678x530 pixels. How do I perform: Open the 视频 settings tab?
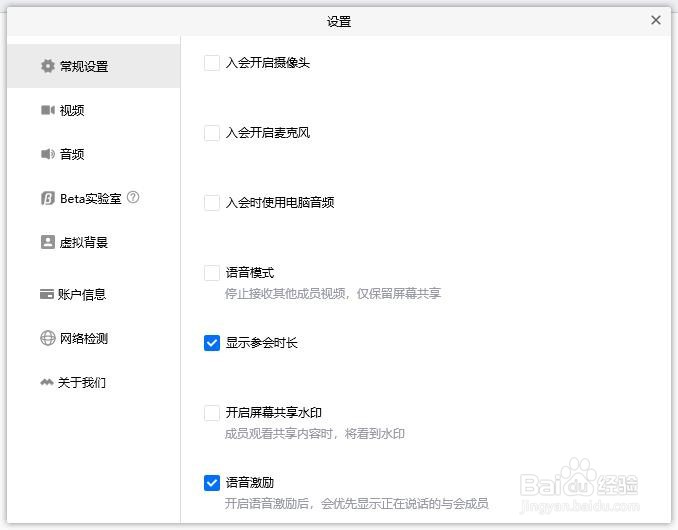tap(72, 110)
